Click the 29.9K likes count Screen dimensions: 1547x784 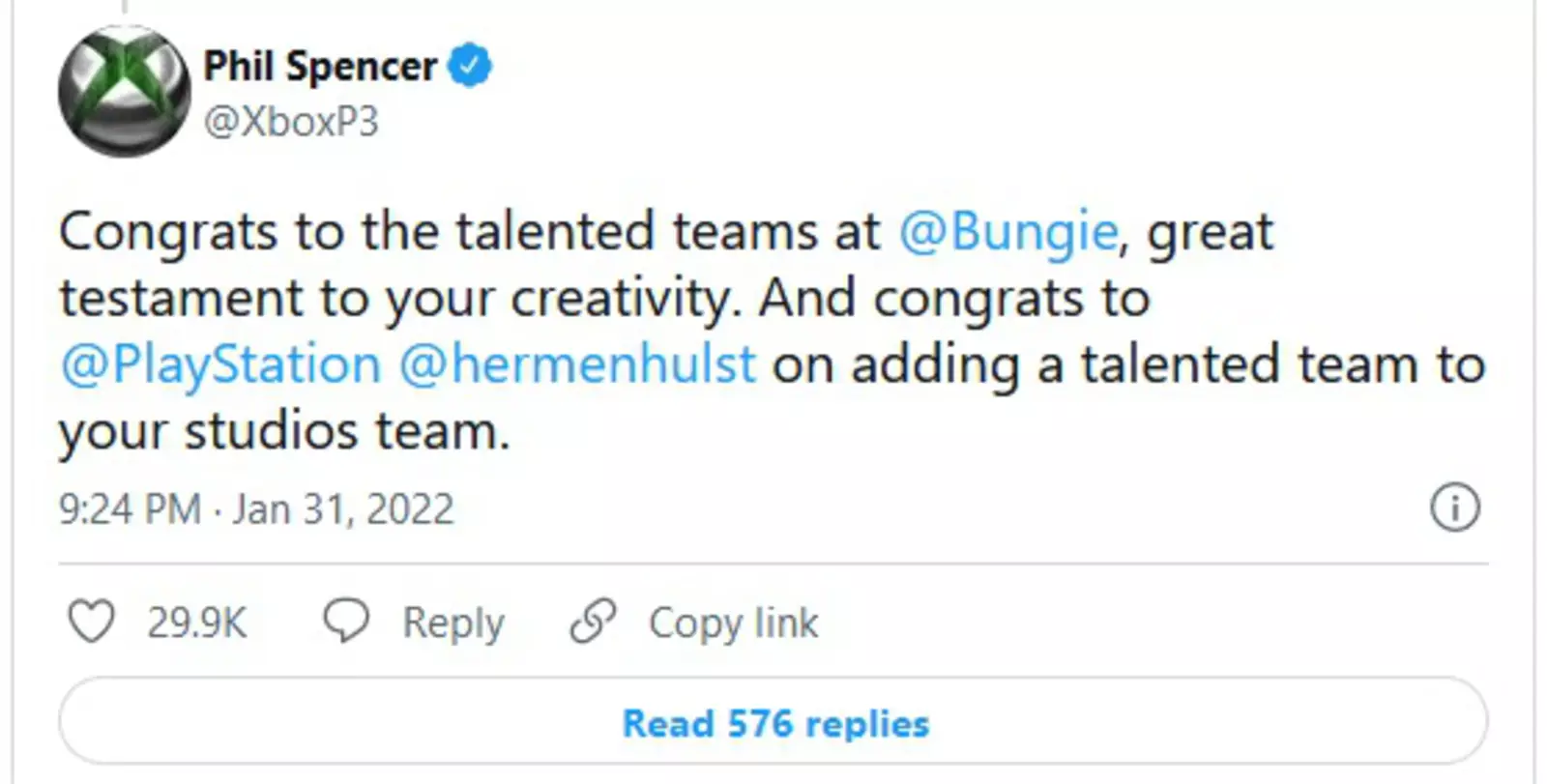[x=197, y=623]
